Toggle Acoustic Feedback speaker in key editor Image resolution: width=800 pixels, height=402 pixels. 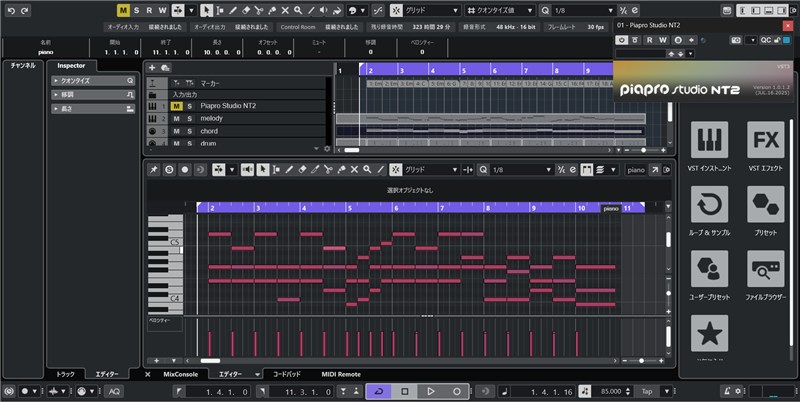[x=248, y=169]
